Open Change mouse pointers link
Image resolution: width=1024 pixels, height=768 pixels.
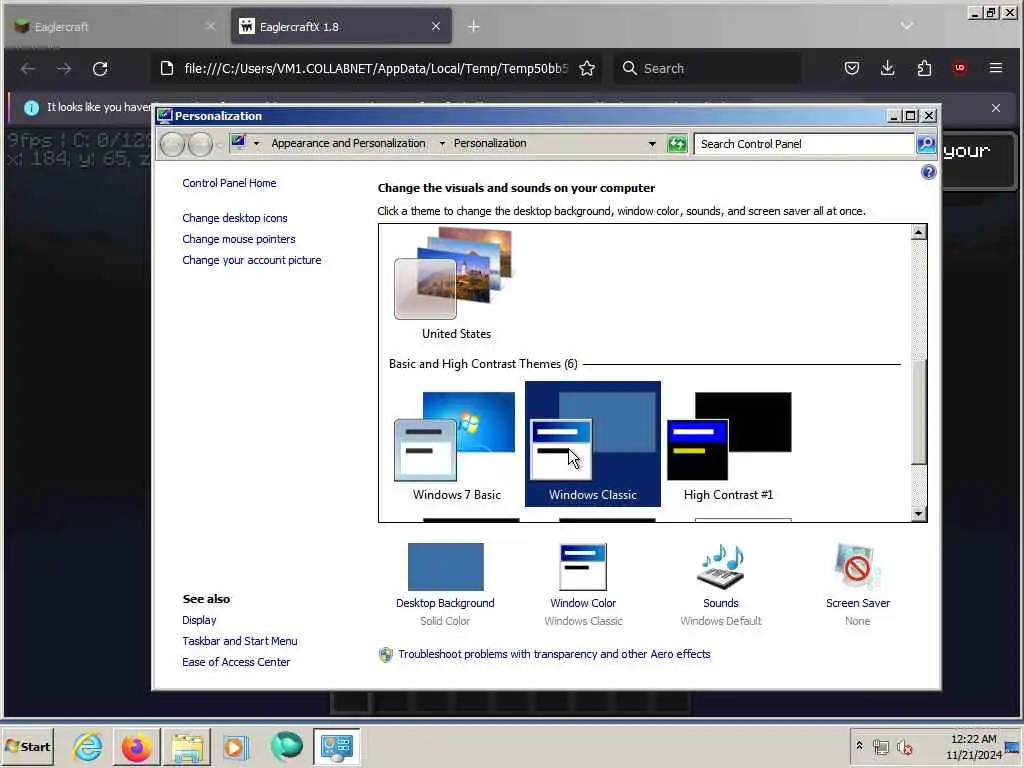coord(238,239)
